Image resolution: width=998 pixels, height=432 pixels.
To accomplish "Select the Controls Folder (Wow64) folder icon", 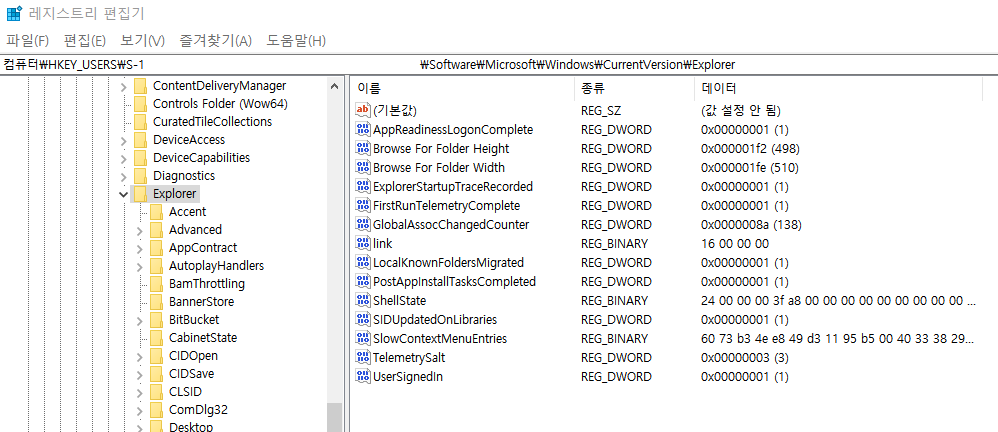I will tap(140, 104).
